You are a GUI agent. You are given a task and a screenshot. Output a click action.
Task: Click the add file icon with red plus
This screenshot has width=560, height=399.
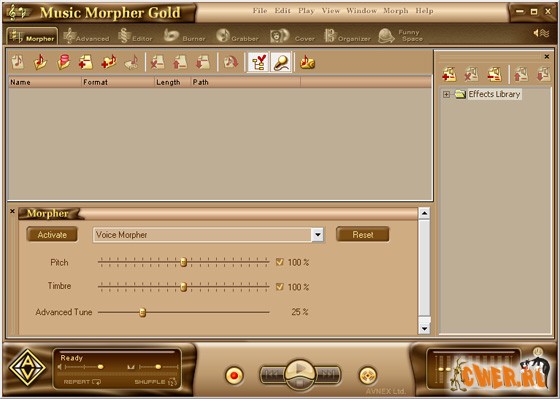[86, 63]
